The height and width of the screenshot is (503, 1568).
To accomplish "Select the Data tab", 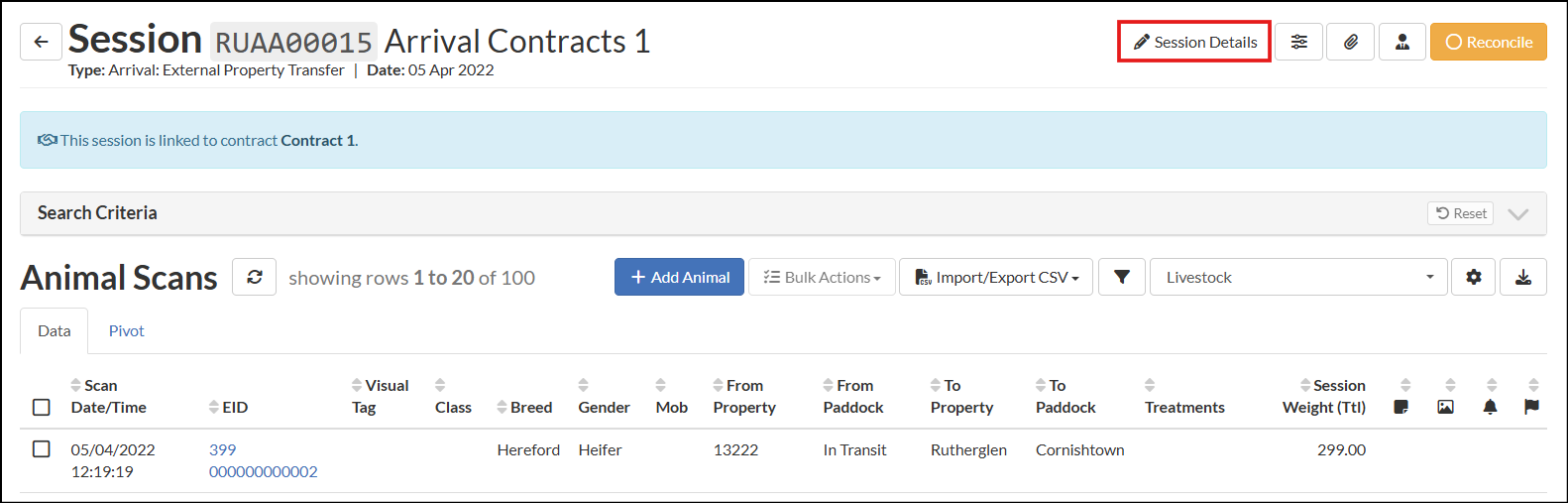I will pos(54,331).
